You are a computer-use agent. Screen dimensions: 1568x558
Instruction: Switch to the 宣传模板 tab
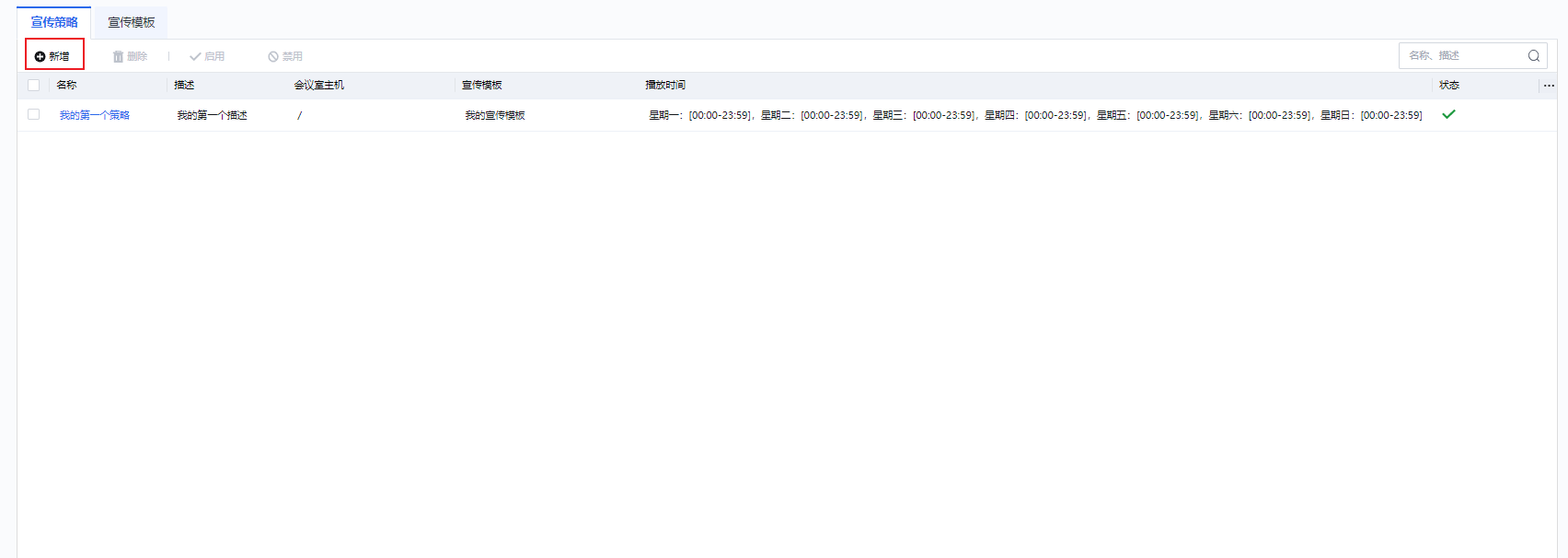(132, 22)
